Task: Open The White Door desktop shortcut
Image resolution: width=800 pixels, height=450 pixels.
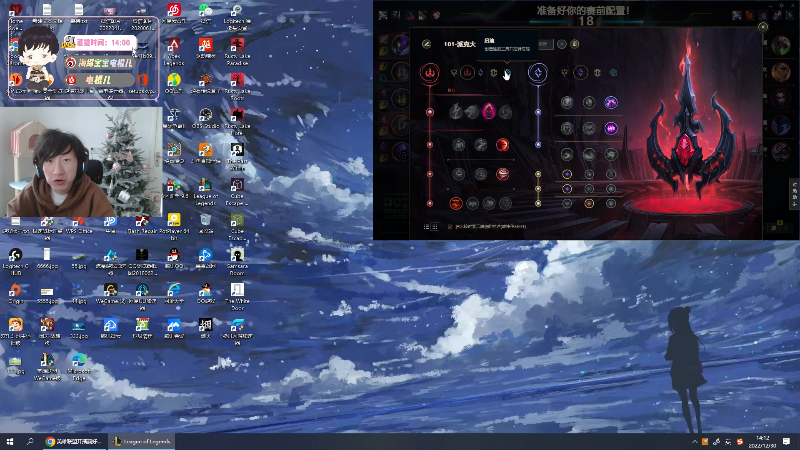Action: coord(237,297)
